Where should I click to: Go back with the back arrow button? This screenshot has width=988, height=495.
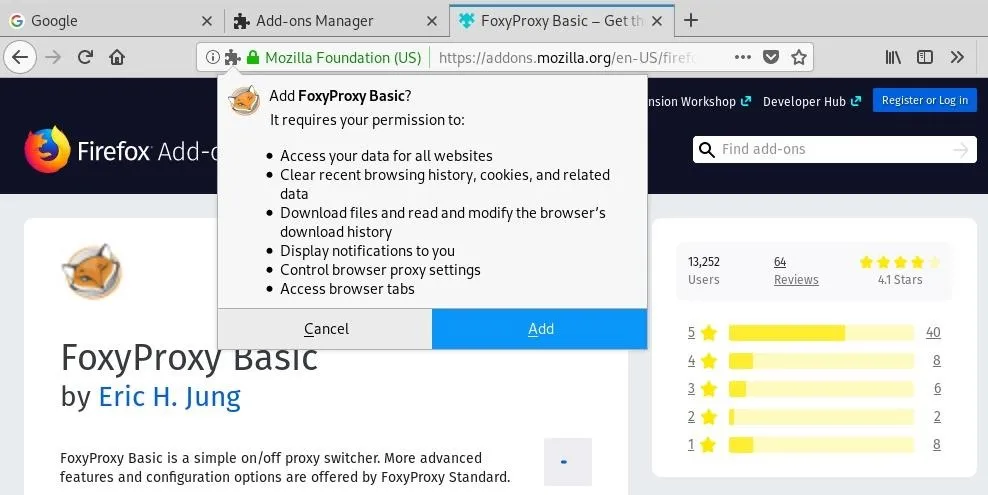(20, 57)
